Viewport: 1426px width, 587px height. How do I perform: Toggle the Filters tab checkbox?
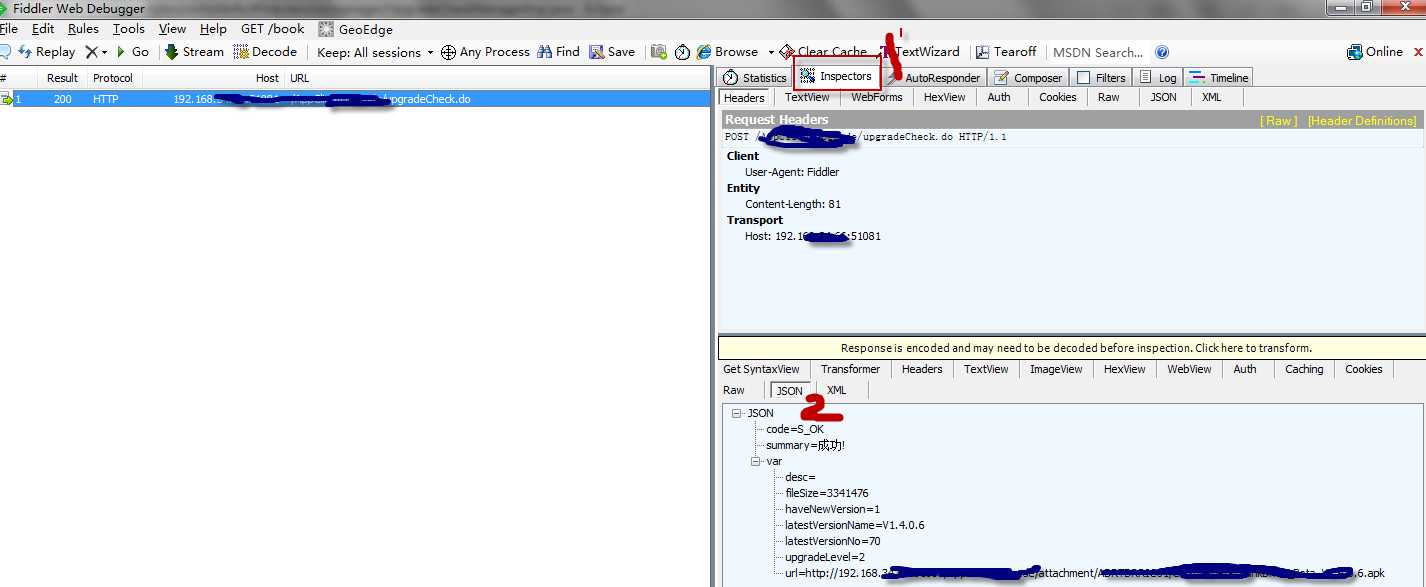point(1083,77)
